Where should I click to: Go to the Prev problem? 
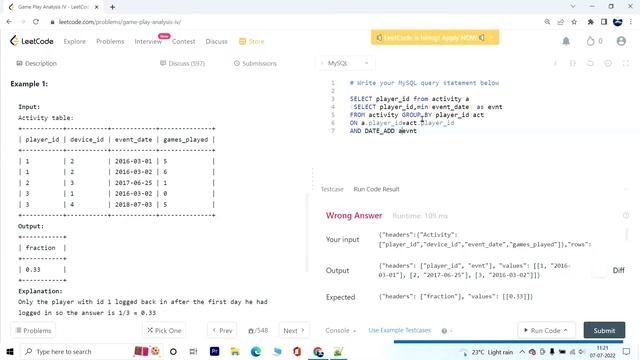coord(222,330)
